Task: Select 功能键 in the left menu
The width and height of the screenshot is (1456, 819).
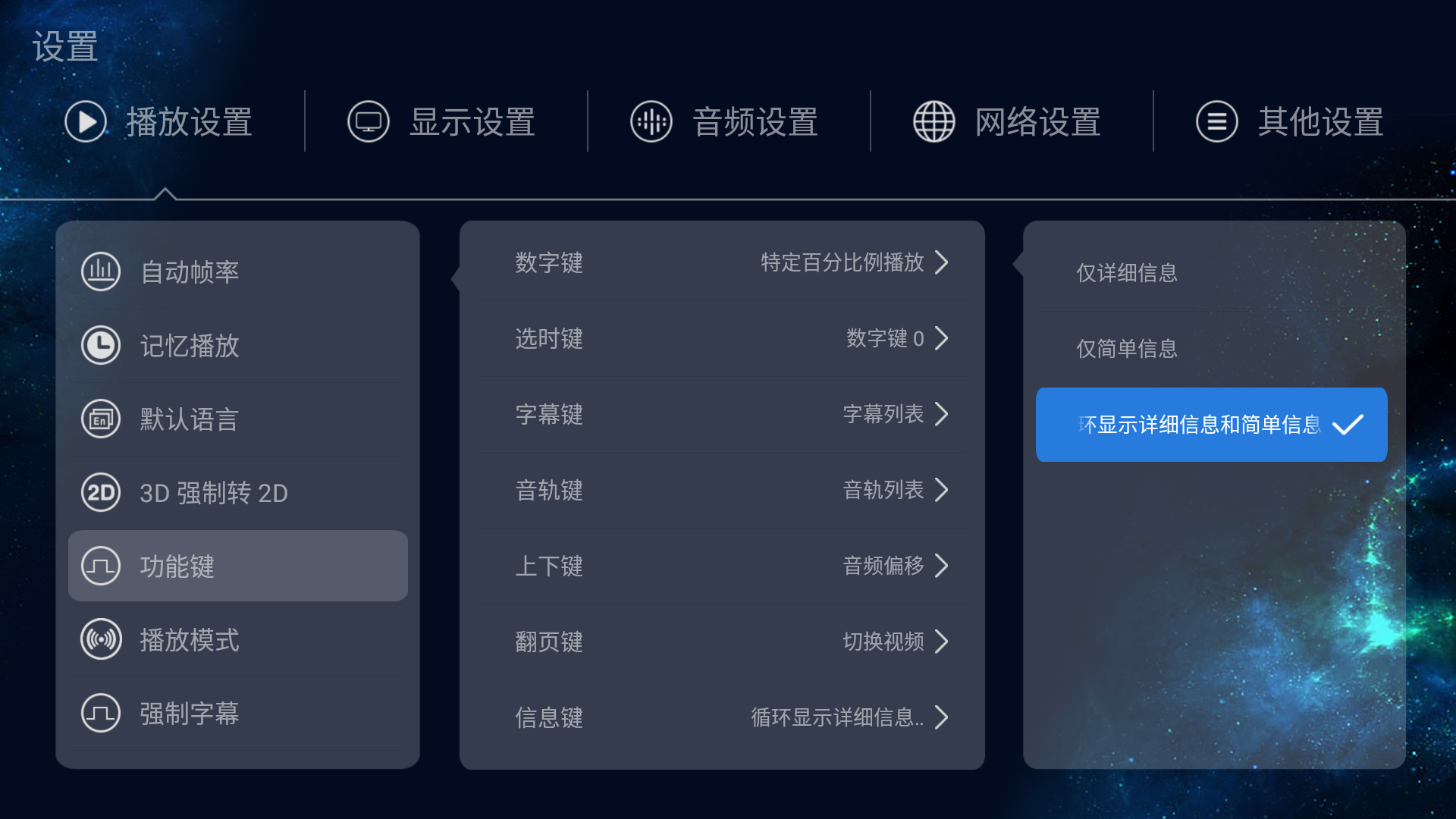Action: point(238,566)
